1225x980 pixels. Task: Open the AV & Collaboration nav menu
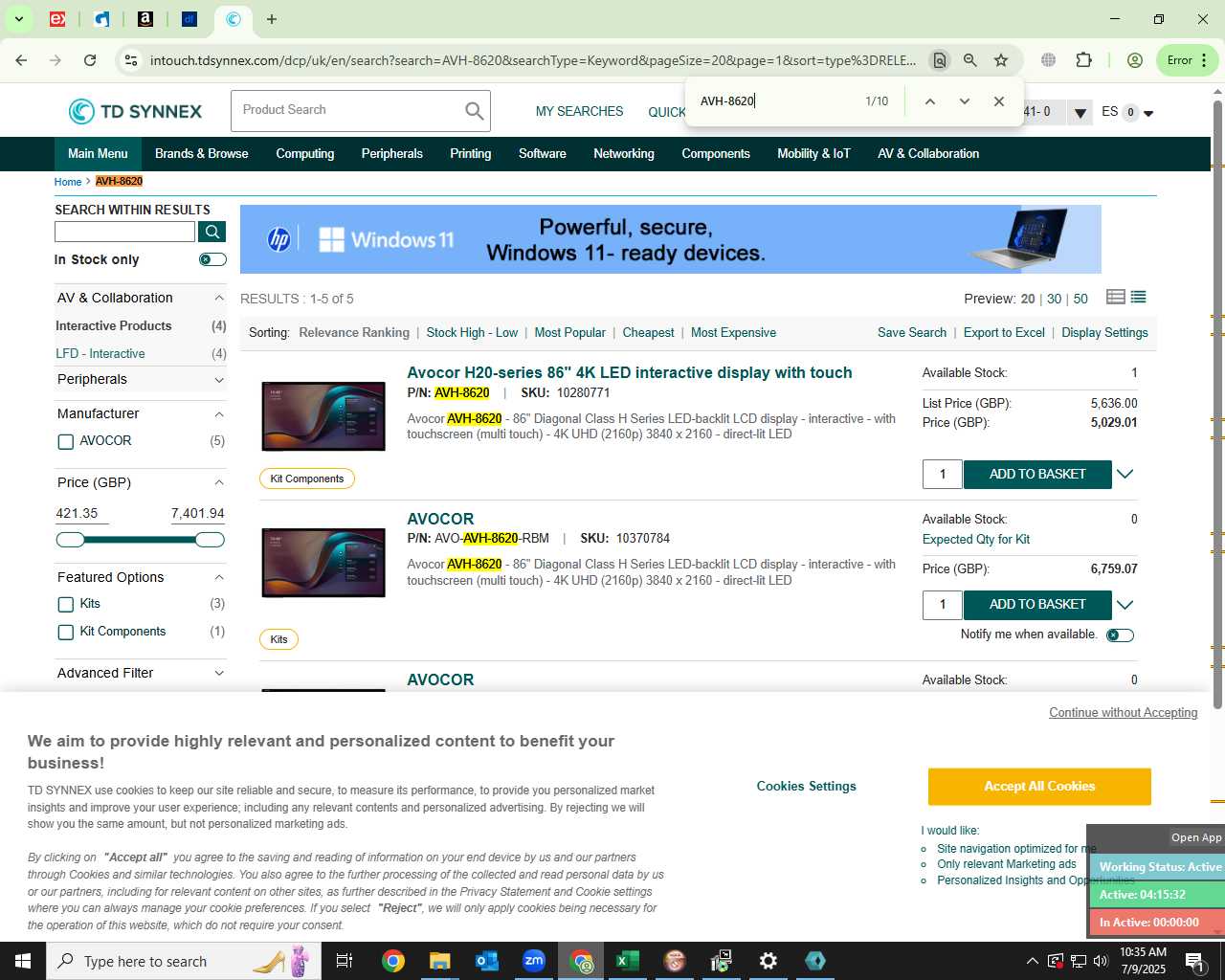pos(928,154)
